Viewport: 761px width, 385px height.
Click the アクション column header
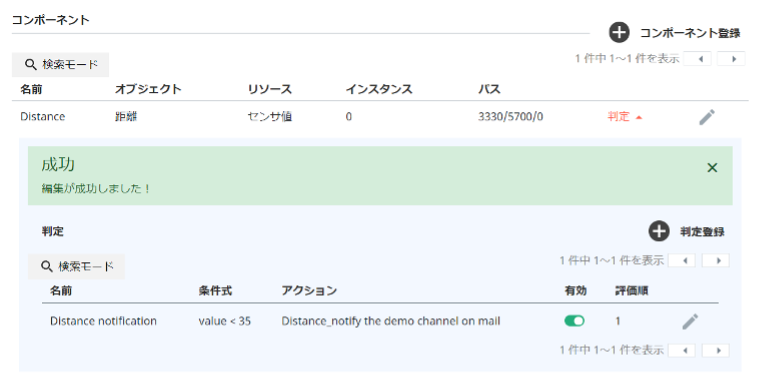(309, 291)
